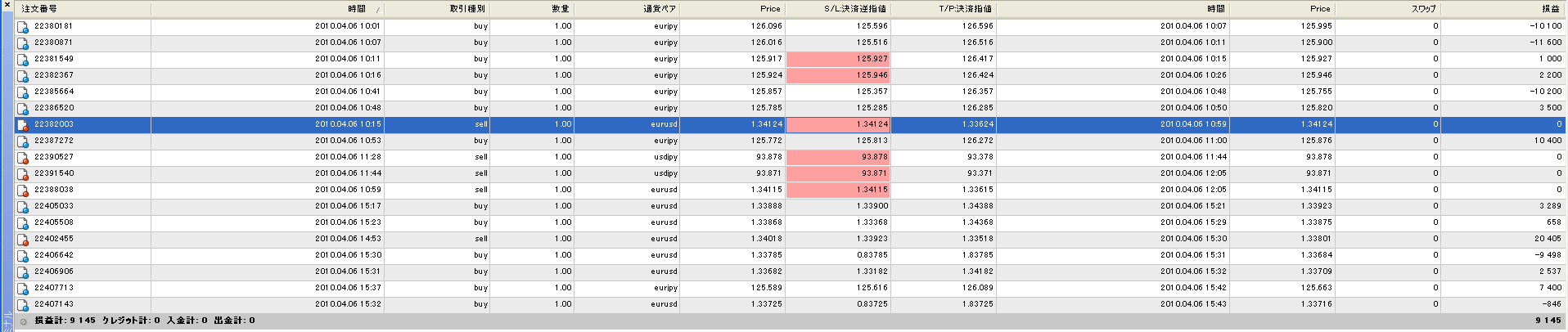Click the buy order icon for 22380181
The image size is (1568, 332).
pos(23,26)
